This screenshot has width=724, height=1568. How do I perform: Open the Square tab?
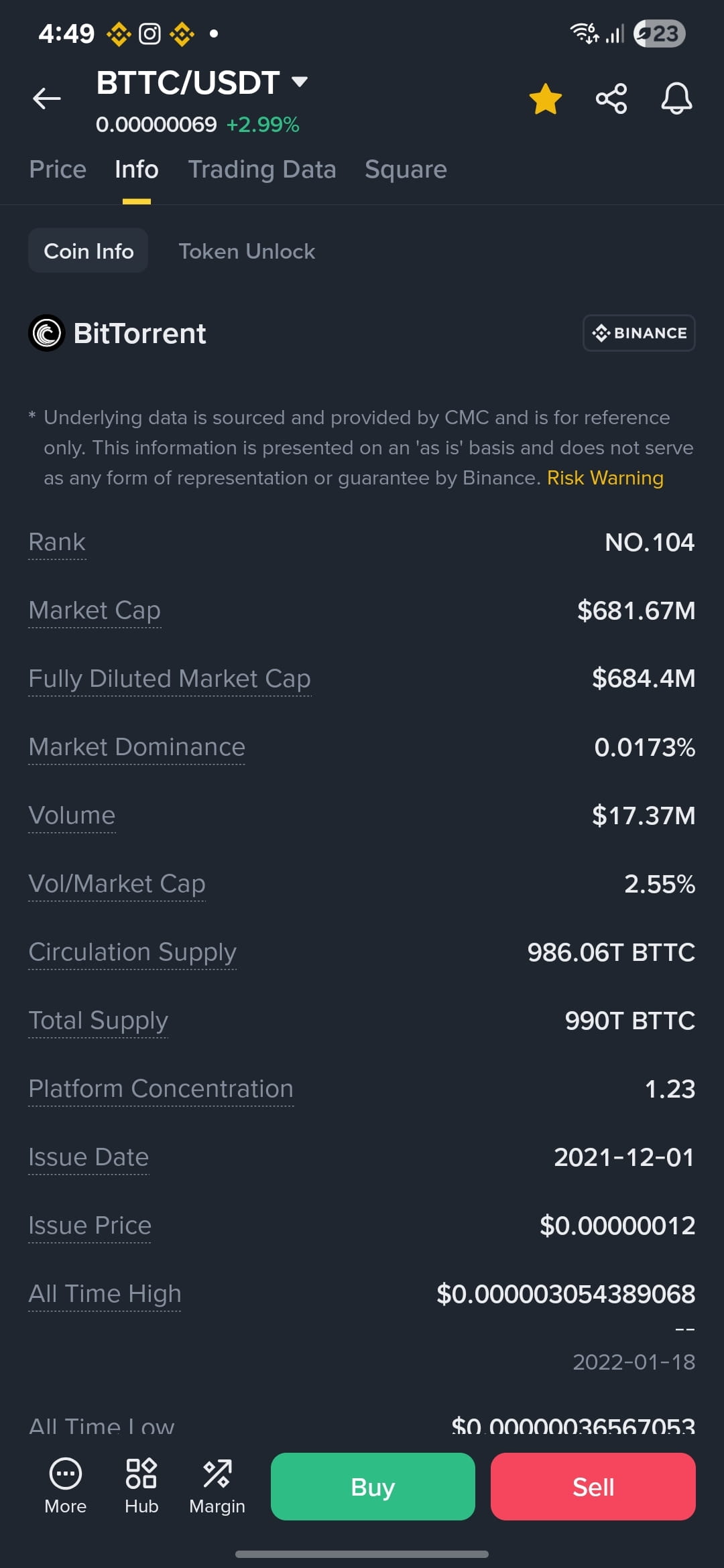click(x=406, y=170)
